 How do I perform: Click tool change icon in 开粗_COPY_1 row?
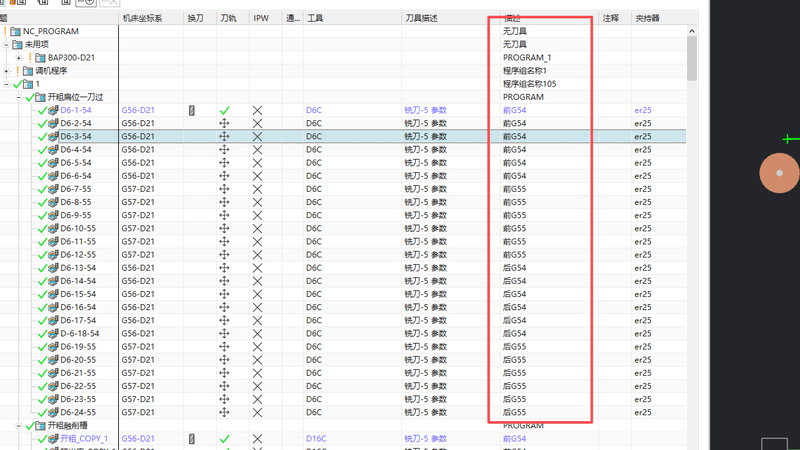click(192, 439)
